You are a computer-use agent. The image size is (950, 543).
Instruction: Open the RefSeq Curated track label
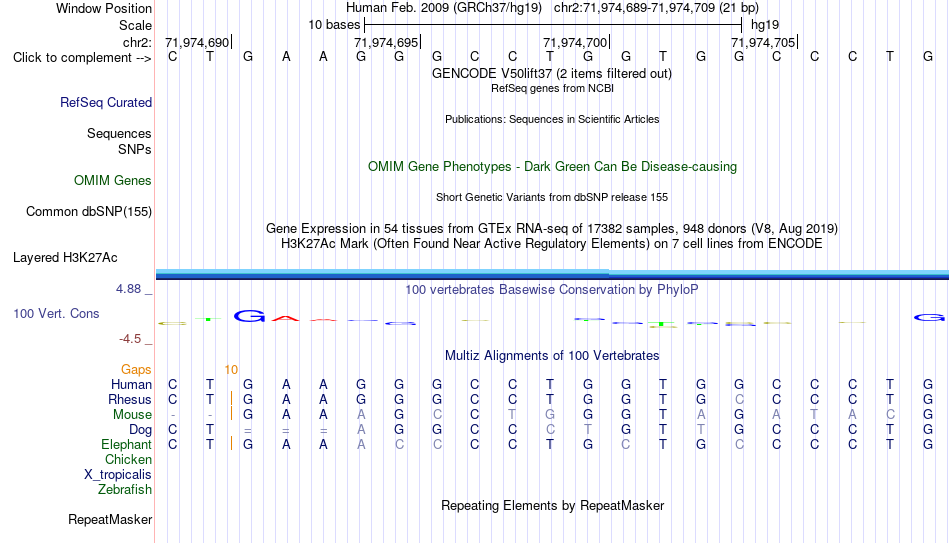point(105,102)
